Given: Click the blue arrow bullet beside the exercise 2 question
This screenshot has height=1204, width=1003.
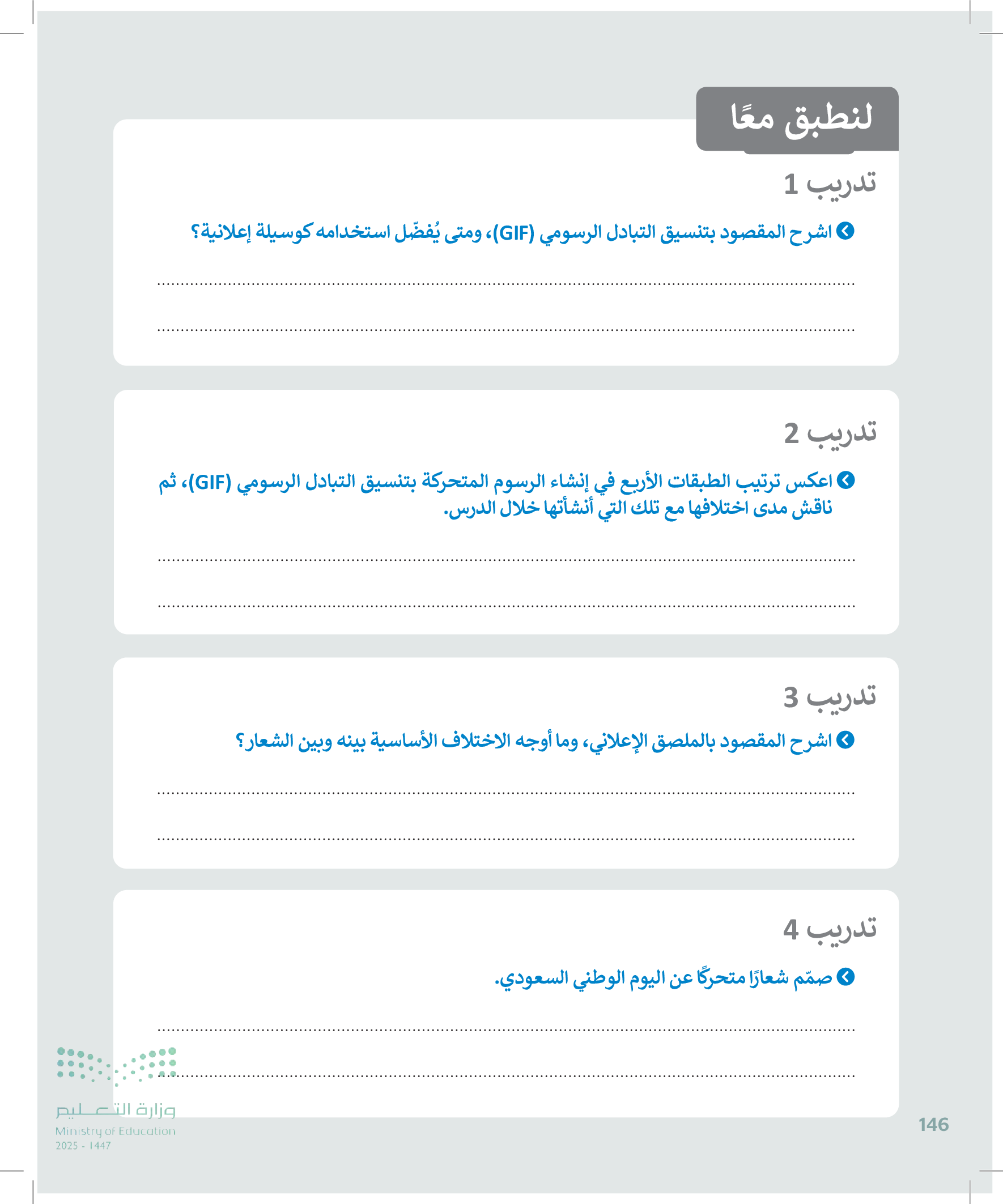Looking at the screenshot, I should (x=845, y=480).
